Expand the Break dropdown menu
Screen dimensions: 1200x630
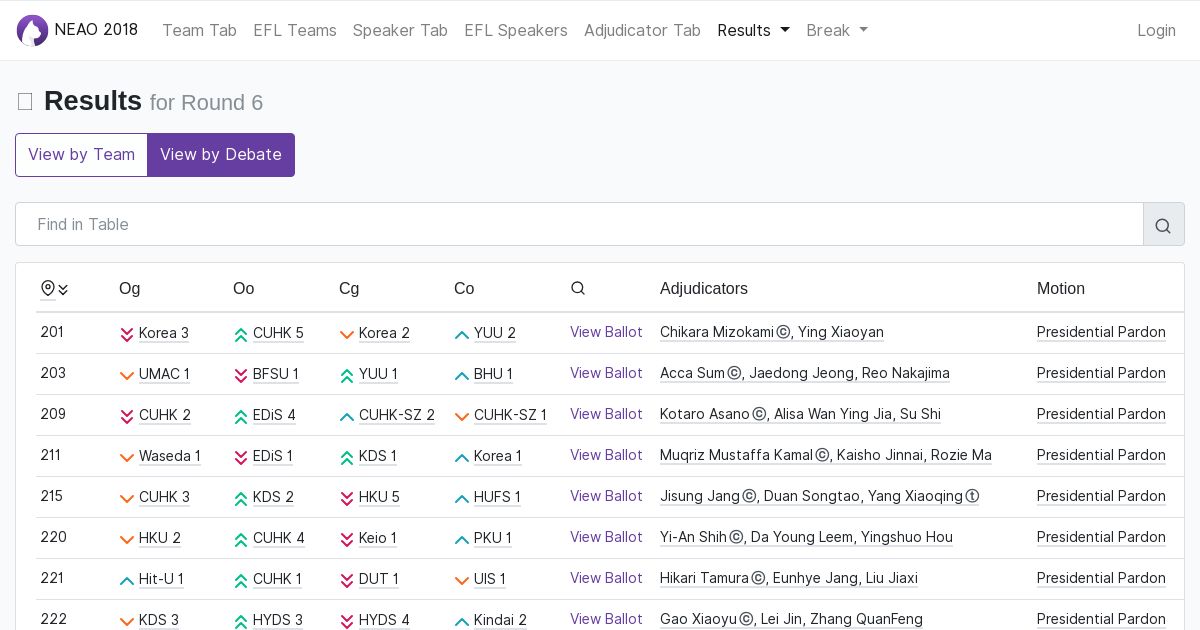tap(836, 30)
